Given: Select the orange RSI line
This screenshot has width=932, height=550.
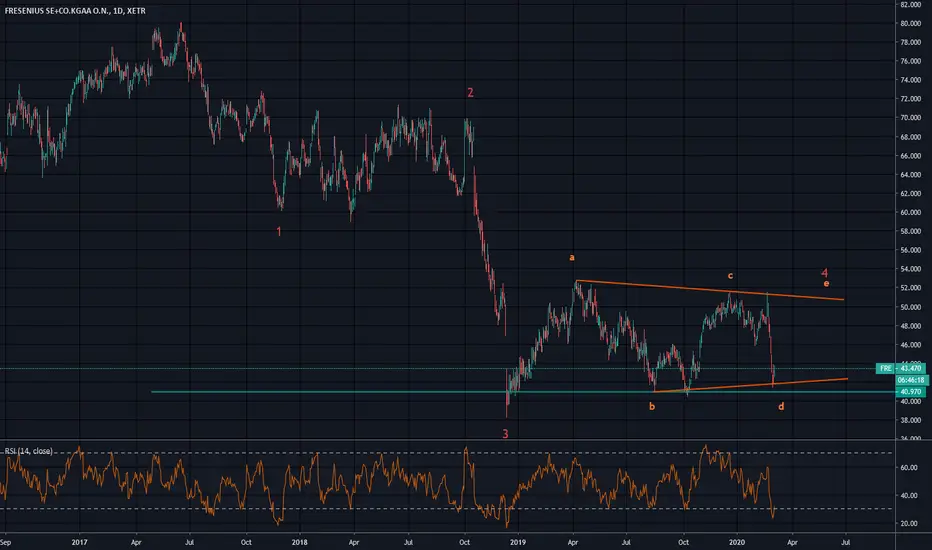Looking at the screenshot, I should point(386,485).
